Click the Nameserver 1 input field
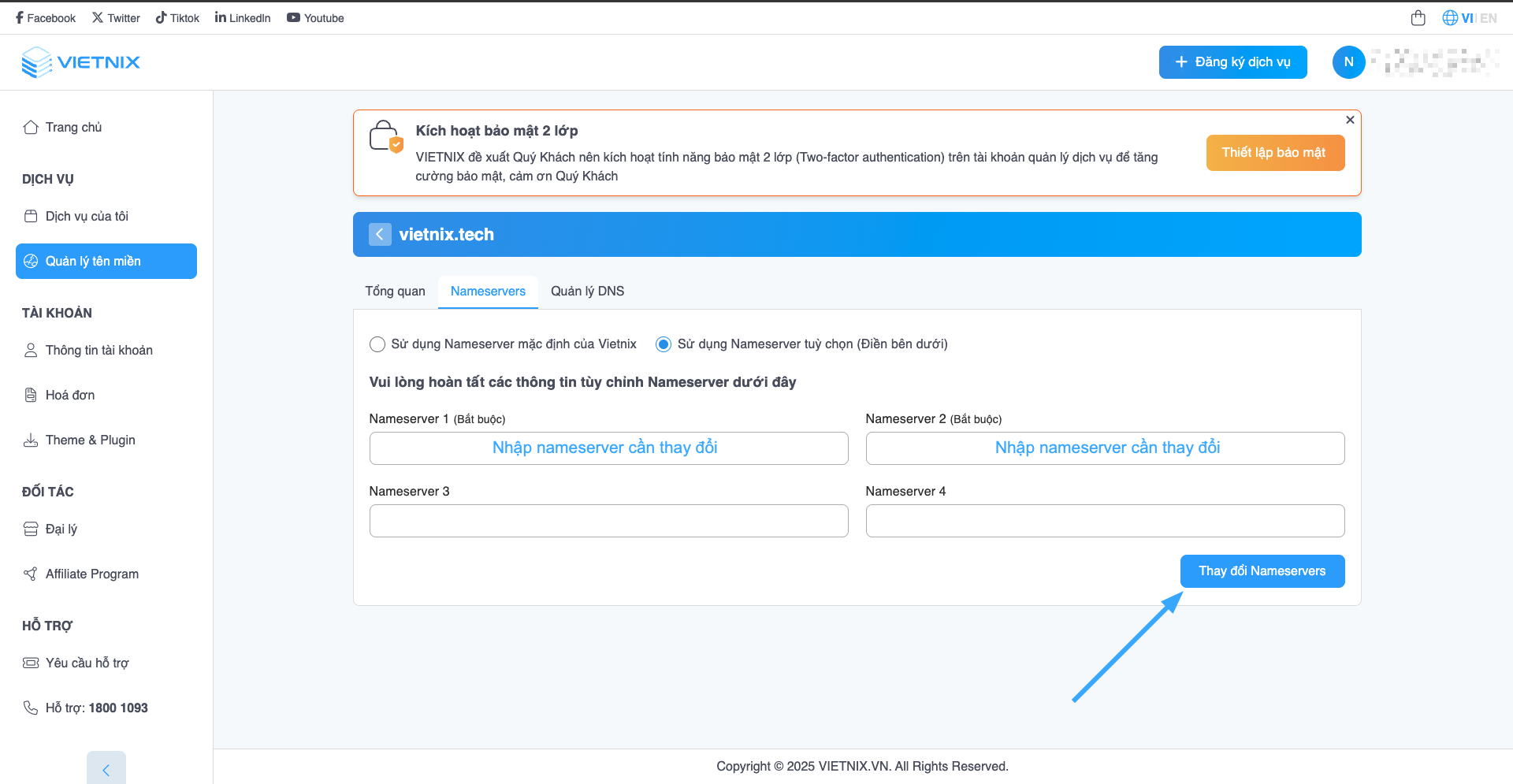 click(x=608, y=448)
